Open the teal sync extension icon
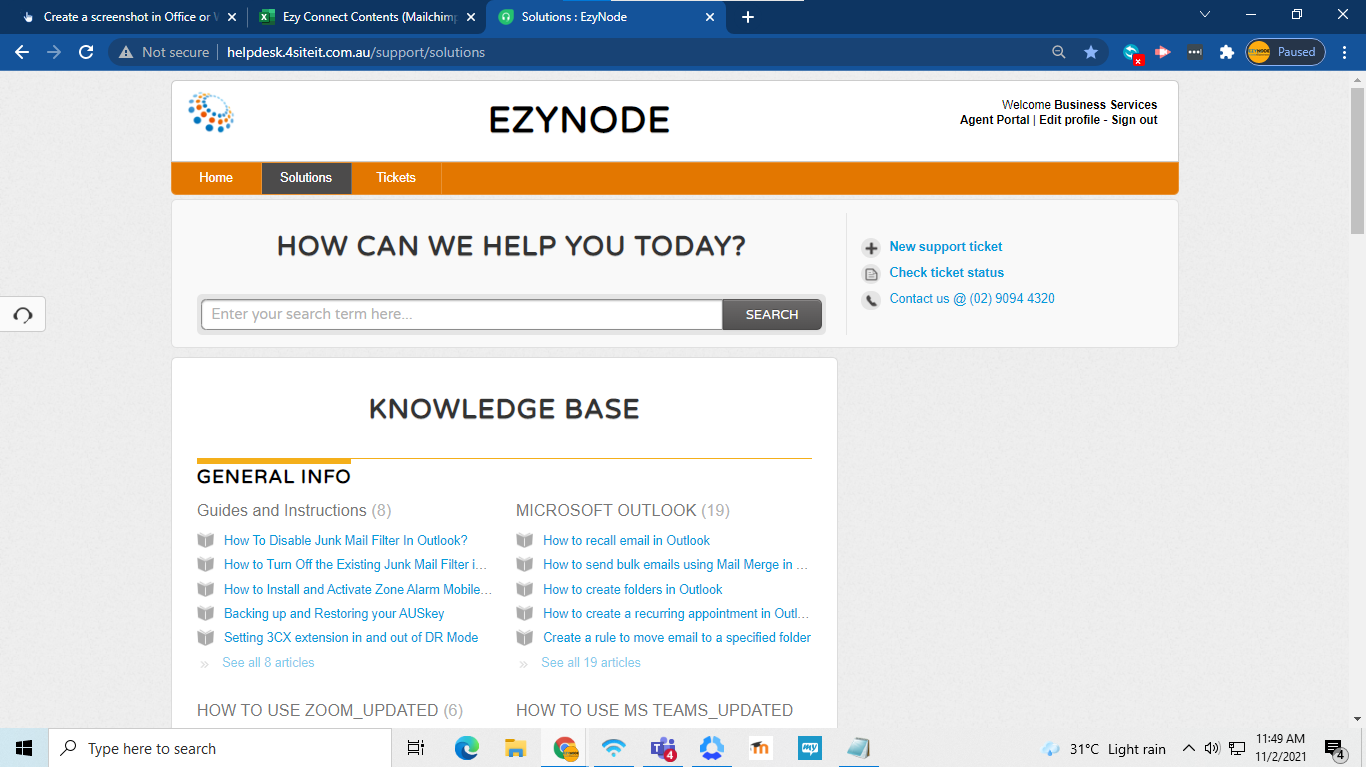The image size is (1366, 767). tap(1132, 53)
